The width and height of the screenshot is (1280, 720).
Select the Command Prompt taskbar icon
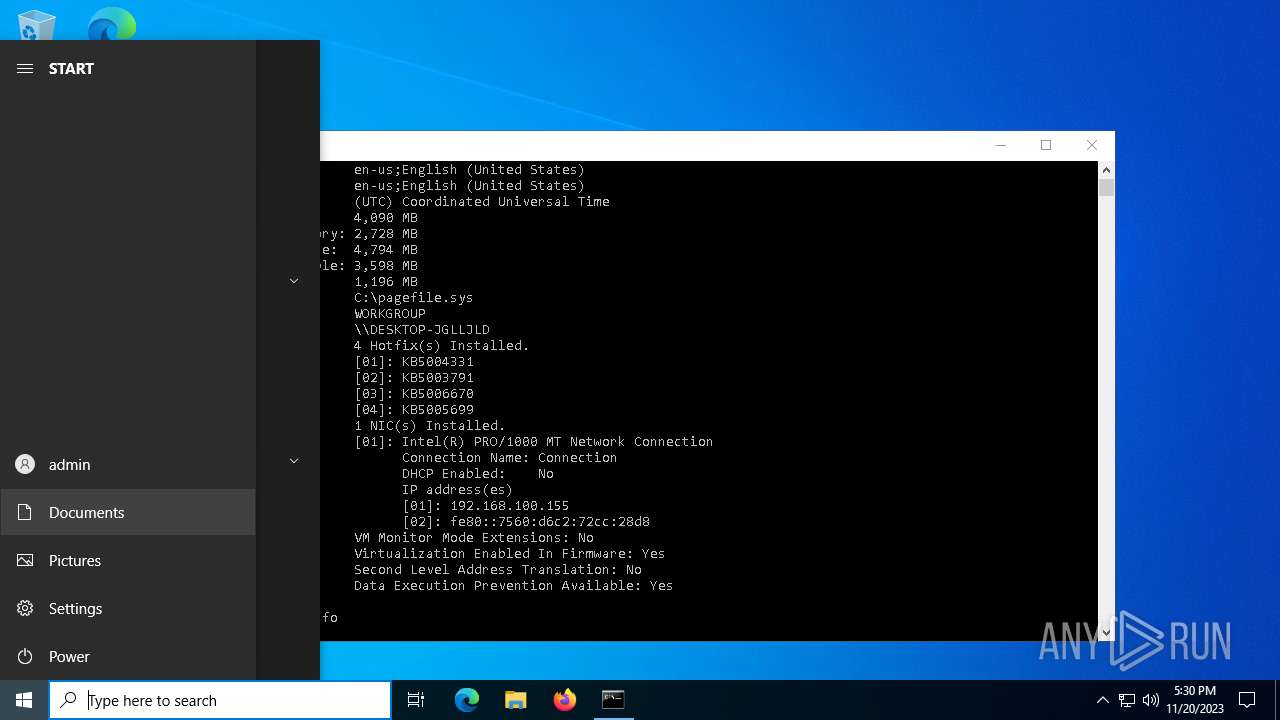click(613, 700)
